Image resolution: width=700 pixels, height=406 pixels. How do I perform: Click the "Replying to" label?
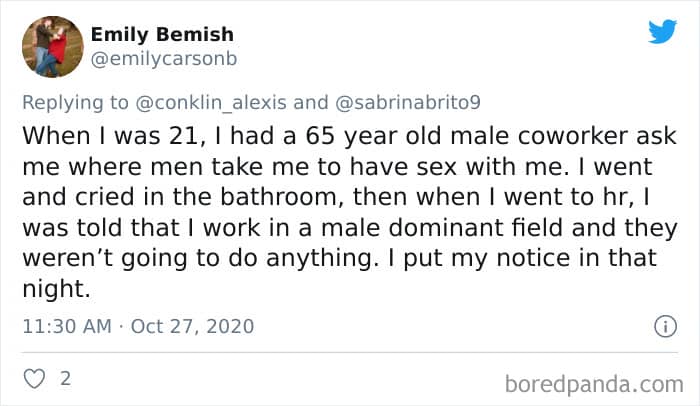point(76,104)
